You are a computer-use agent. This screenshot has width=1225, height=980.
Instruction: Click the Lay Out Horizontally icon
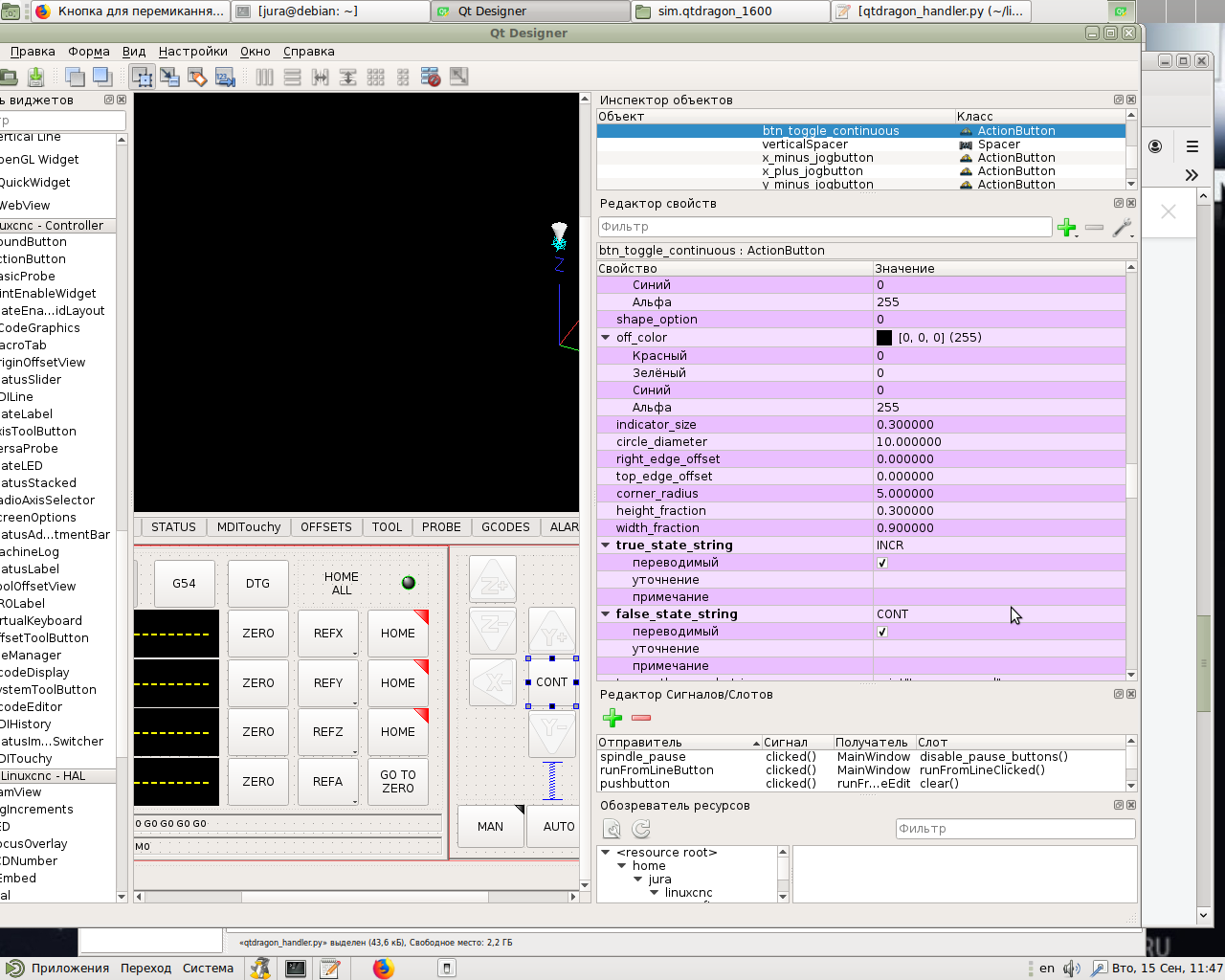click(265, 77)
